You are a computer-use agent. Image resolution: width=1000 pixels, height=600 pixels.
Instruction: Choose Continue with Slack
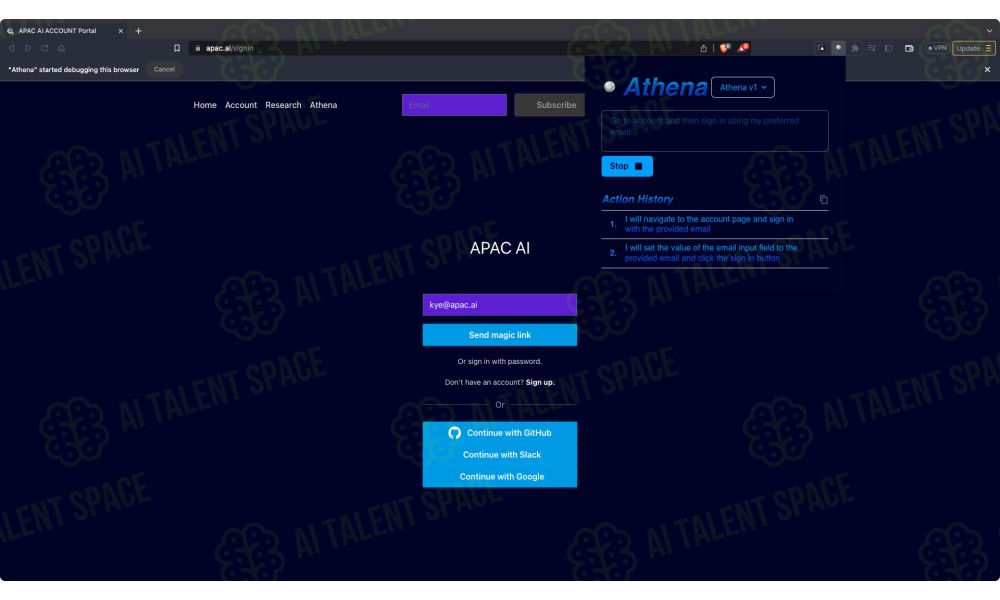pyautogui.click(x=499, y=455)
